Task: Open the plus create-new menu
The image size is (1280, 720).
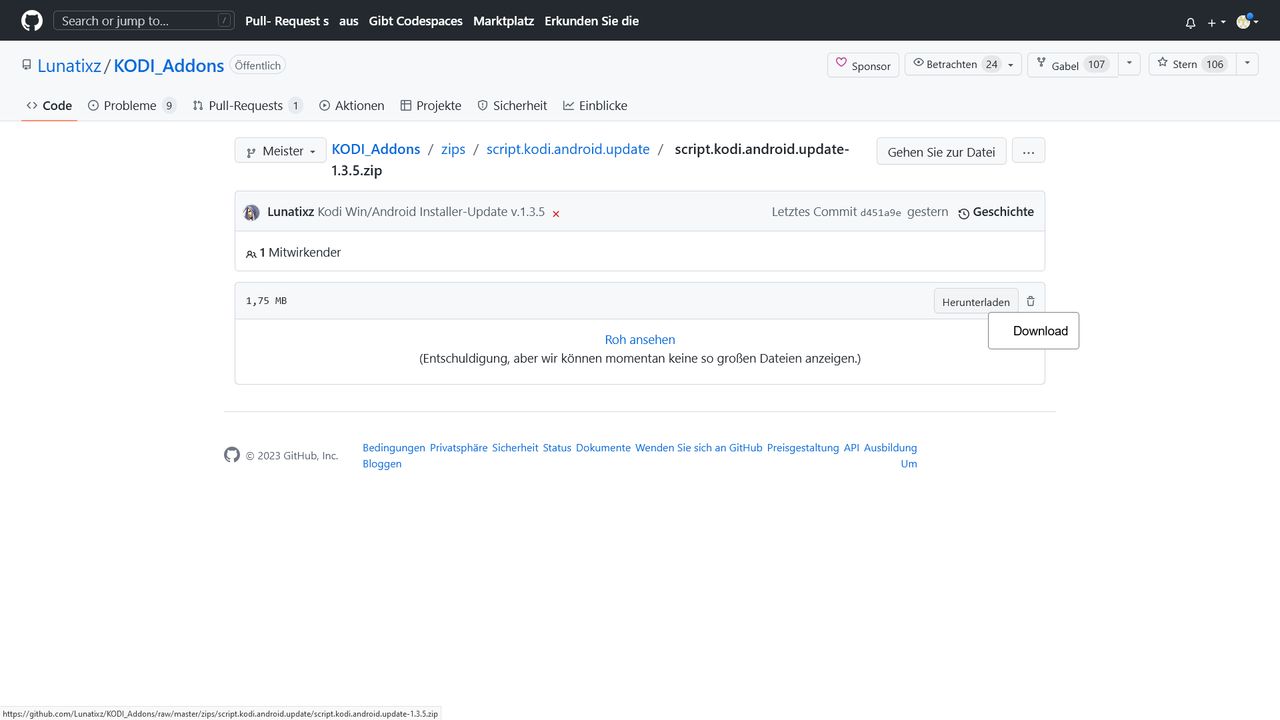Action: click(x=1216, y=22)
